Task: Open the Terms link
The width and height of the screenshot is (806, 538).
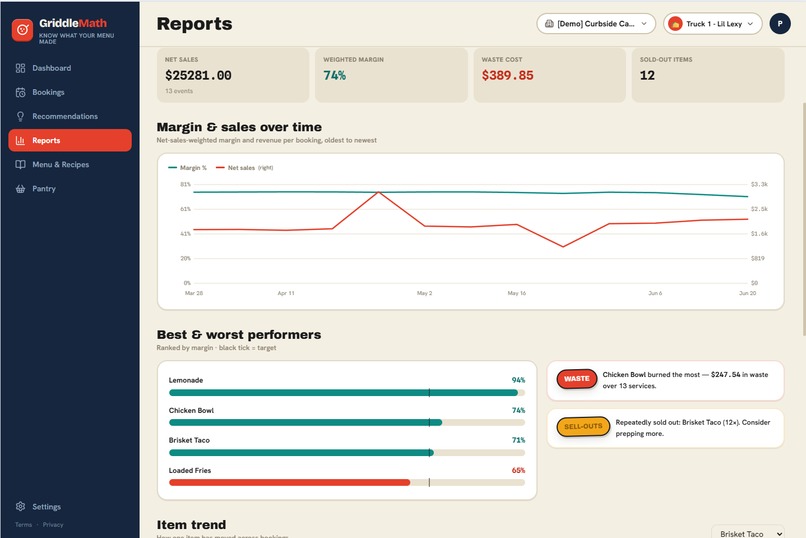Action: [23, 525]
